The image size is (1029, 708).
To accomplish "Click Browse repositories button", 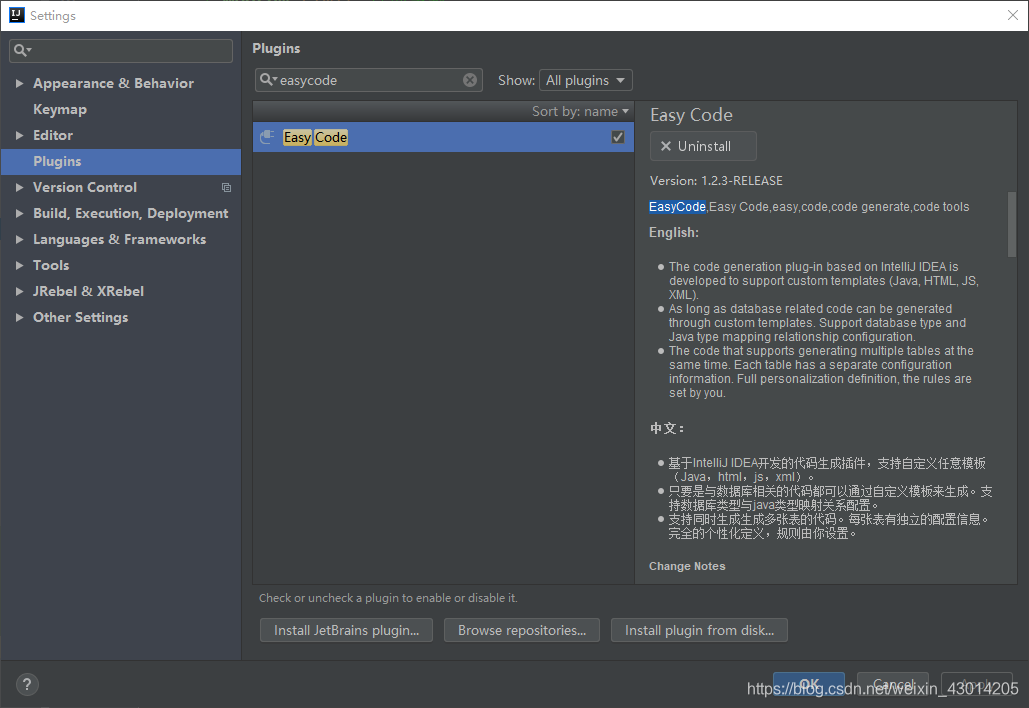I will tap(522, 630).
